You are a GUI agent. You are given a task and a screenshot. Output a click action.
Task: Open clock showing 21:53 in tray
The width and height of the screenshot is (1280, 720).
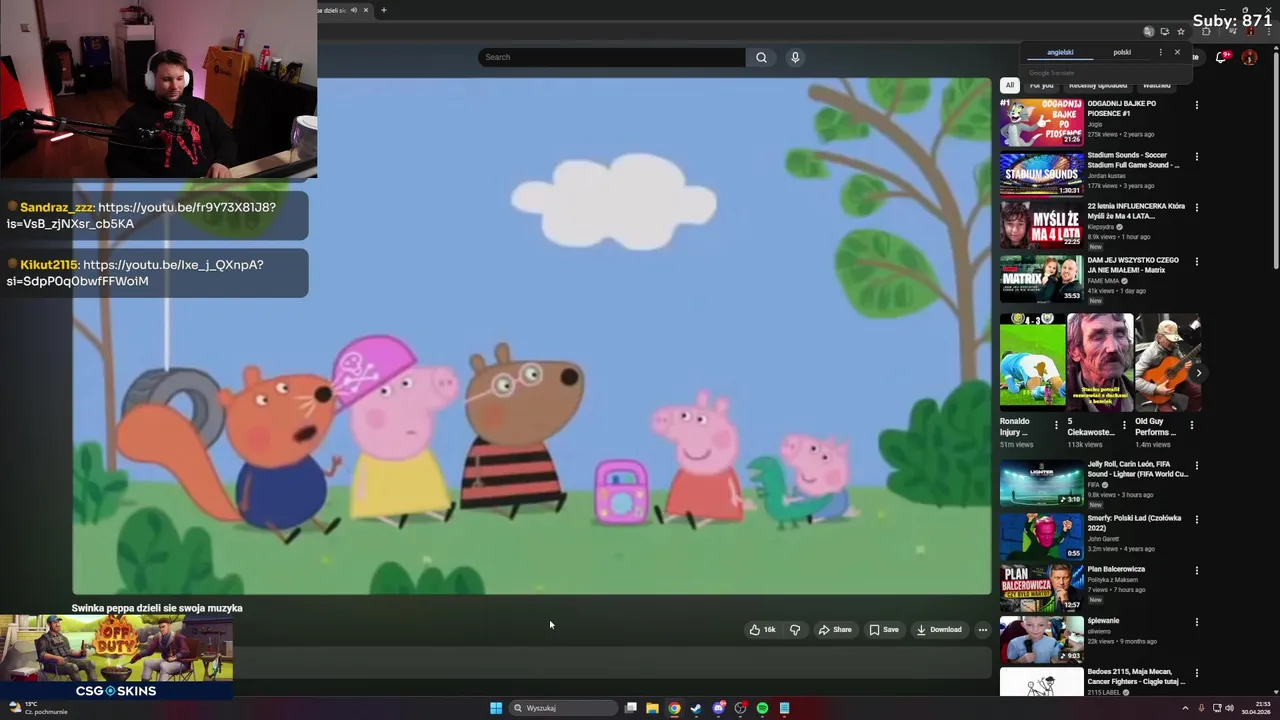[1256, 708]
